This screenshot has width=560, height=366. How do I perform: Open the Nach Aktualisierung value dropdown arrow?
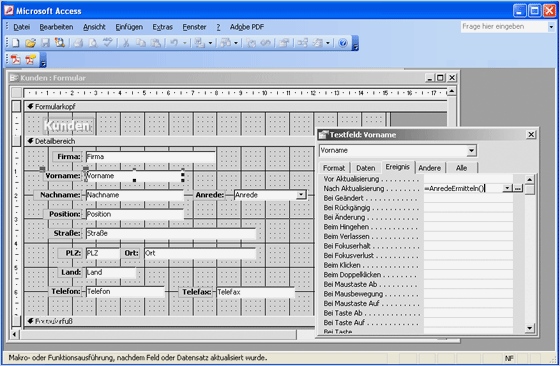click(507, 188)
